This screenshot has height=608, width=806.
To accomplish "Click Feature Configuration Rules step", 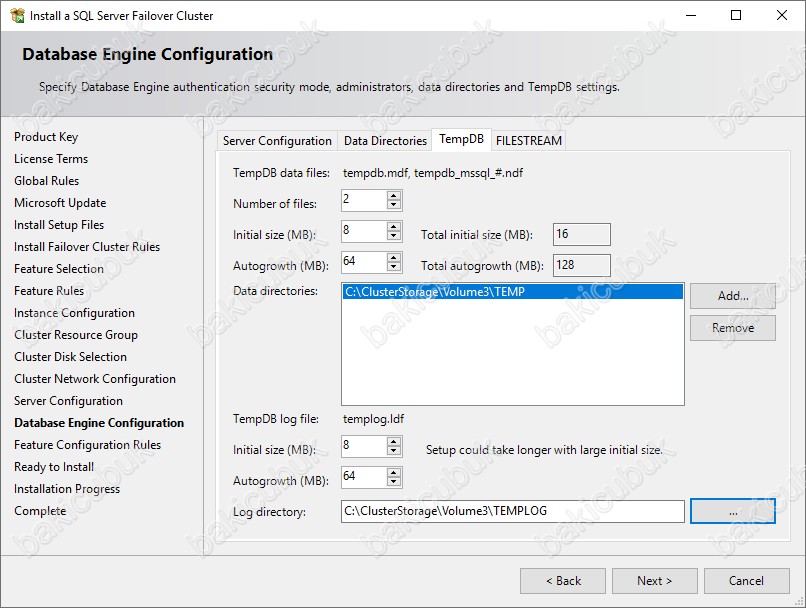I will tap(87, 445).
